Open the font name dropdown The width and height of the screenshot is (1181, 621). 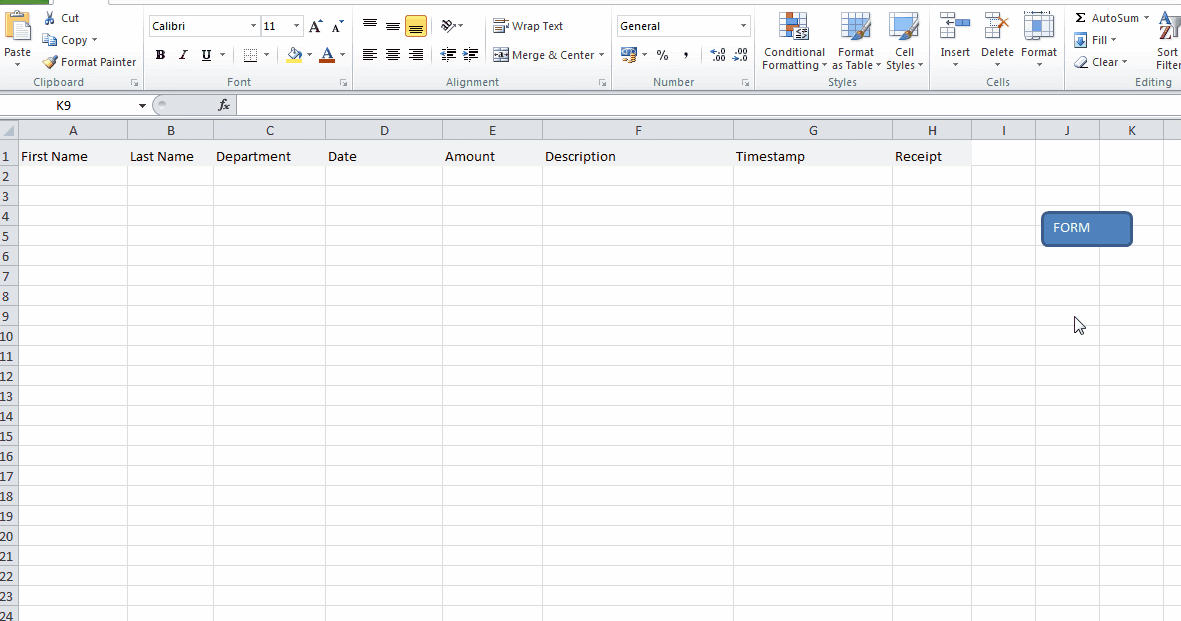click(252, 25)
